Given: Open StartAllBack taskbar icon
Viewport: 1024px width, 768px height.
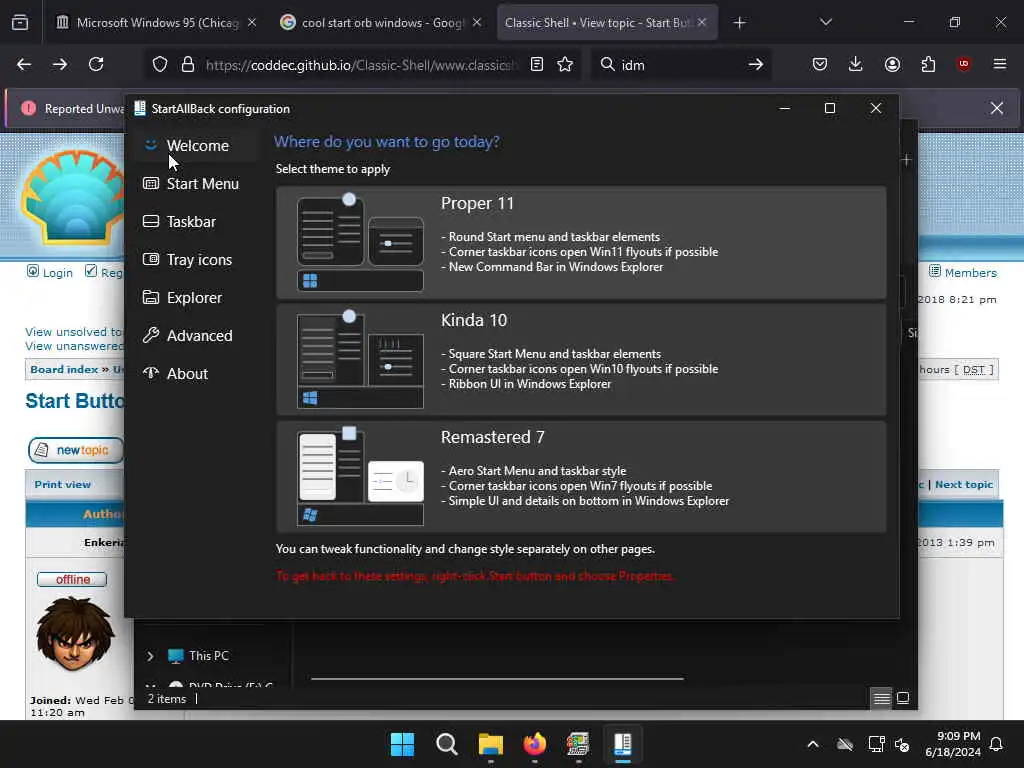Looking at the screenshot, I should click(622, 744).
